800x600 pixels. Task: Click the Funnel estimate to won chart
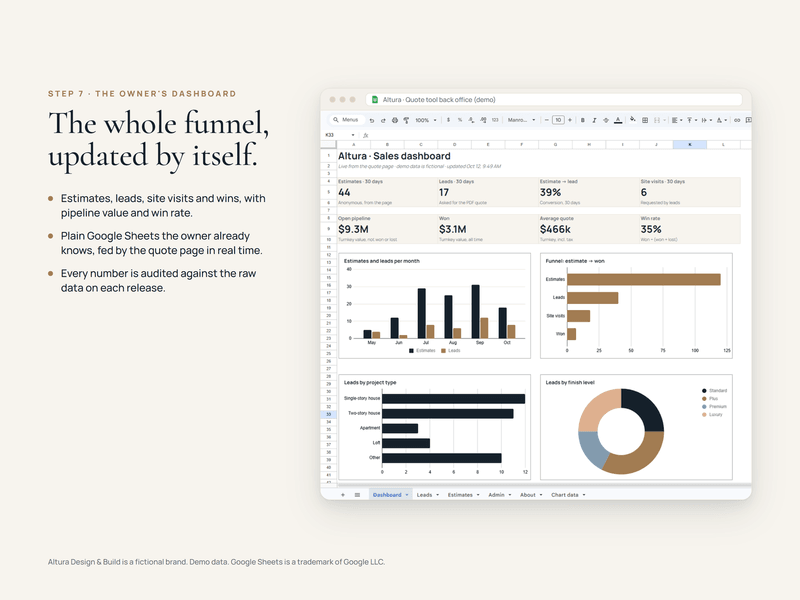[x=636, y=306]
